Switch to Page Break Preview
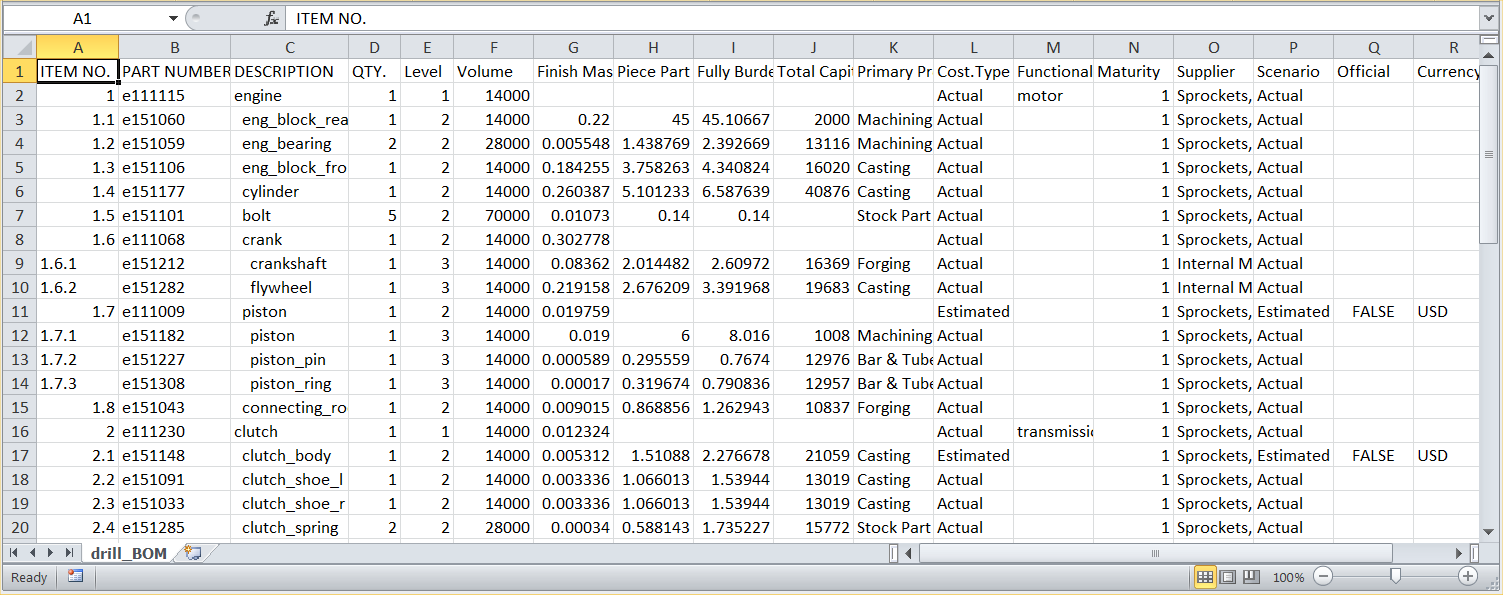Viewport: 1503px width, 595px height. pyautogui.click(x=1250, y=577)
